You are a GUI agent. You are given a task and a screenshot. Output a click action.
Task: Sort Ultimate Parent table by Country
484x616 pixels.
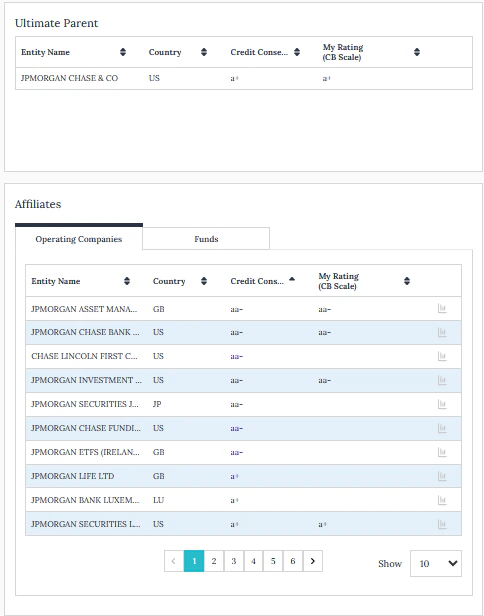[204, 52]
